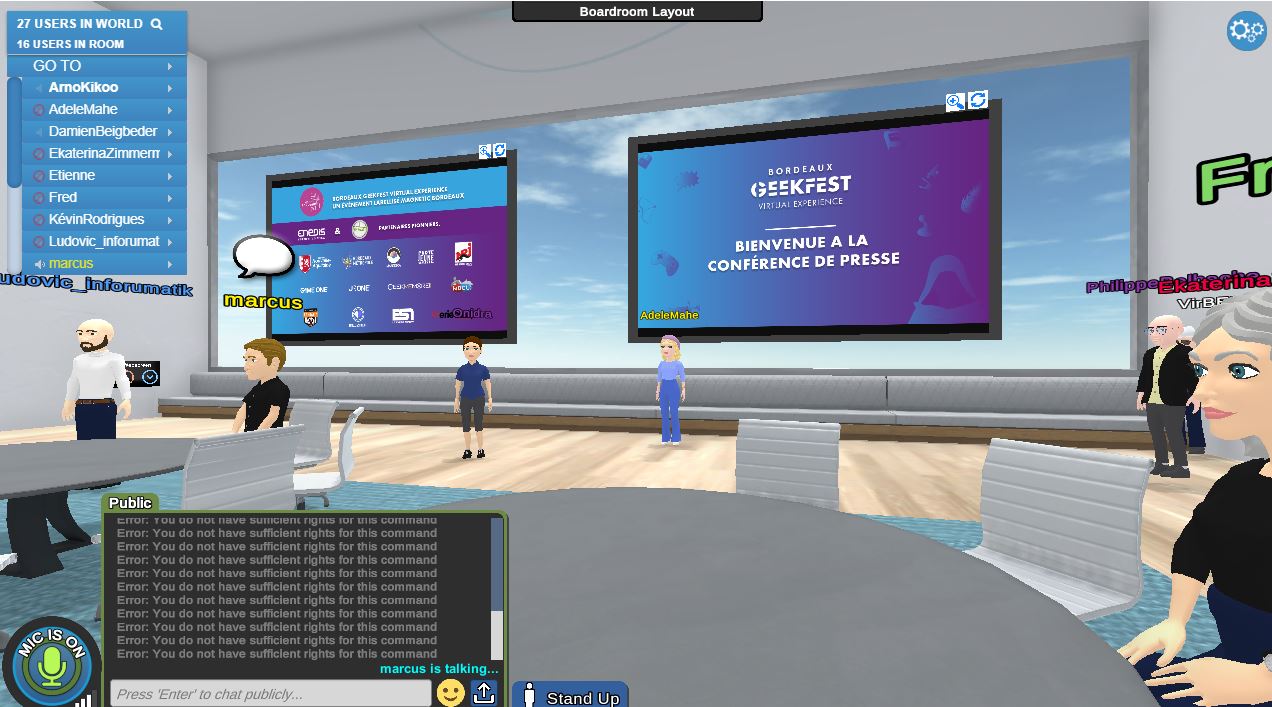Click the speaker icon beside DamienBeigbeder
This screenshot has width=1272, height=707.
39,132
